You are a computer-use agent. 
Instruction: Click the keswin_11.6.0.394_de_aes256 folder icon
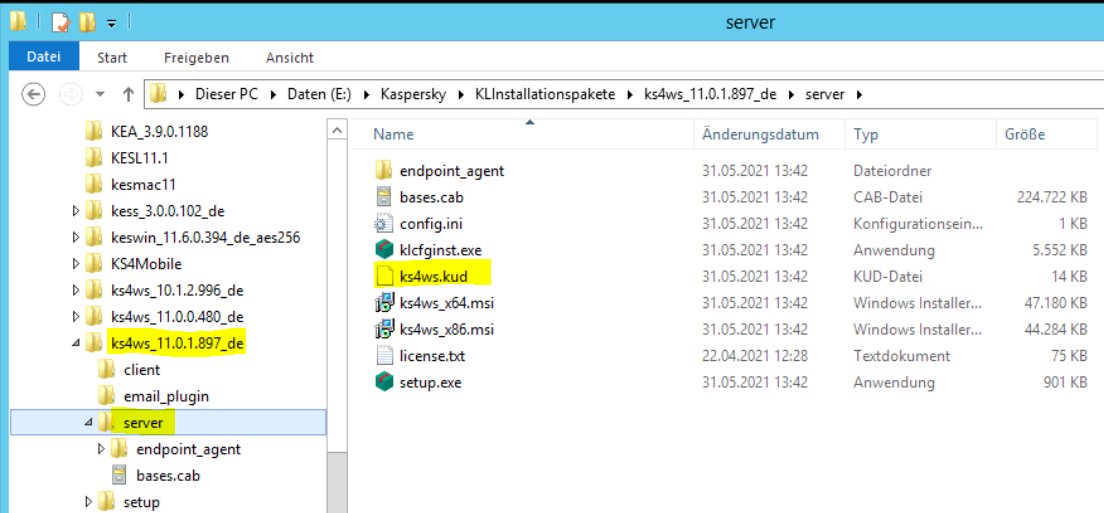coord(94,237)
